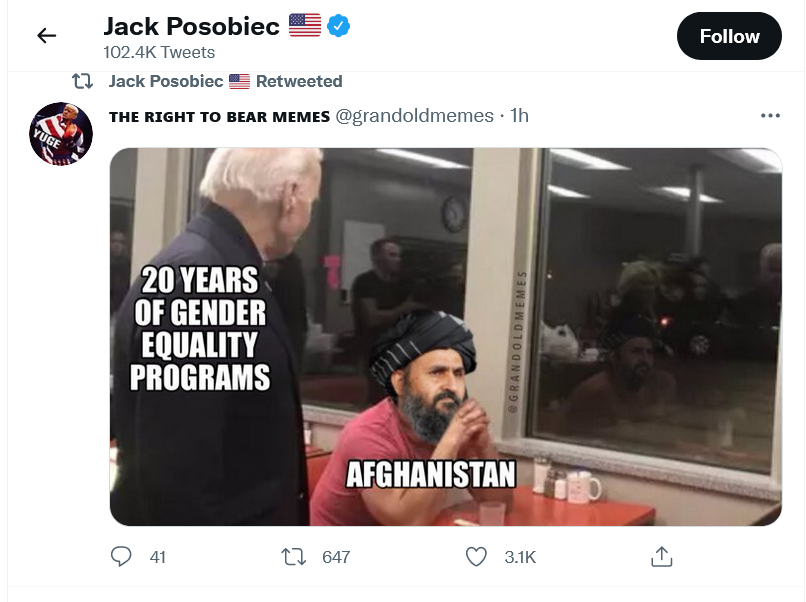Viewport: 806px width, 602px height.
Task: Go back with the left arrow icon
Action: click(47, 35)
